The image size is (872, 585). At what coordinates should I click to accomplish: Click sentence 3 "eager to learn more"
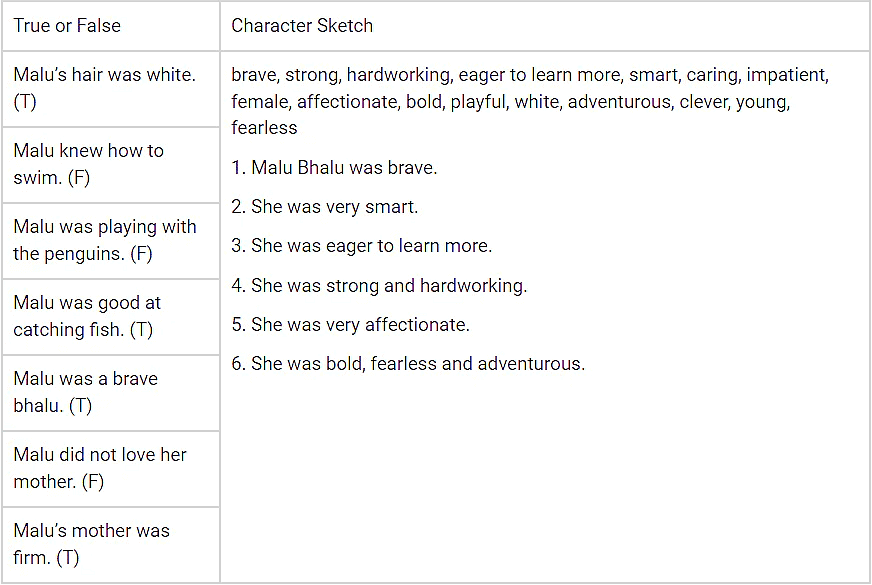click(362, 246)
